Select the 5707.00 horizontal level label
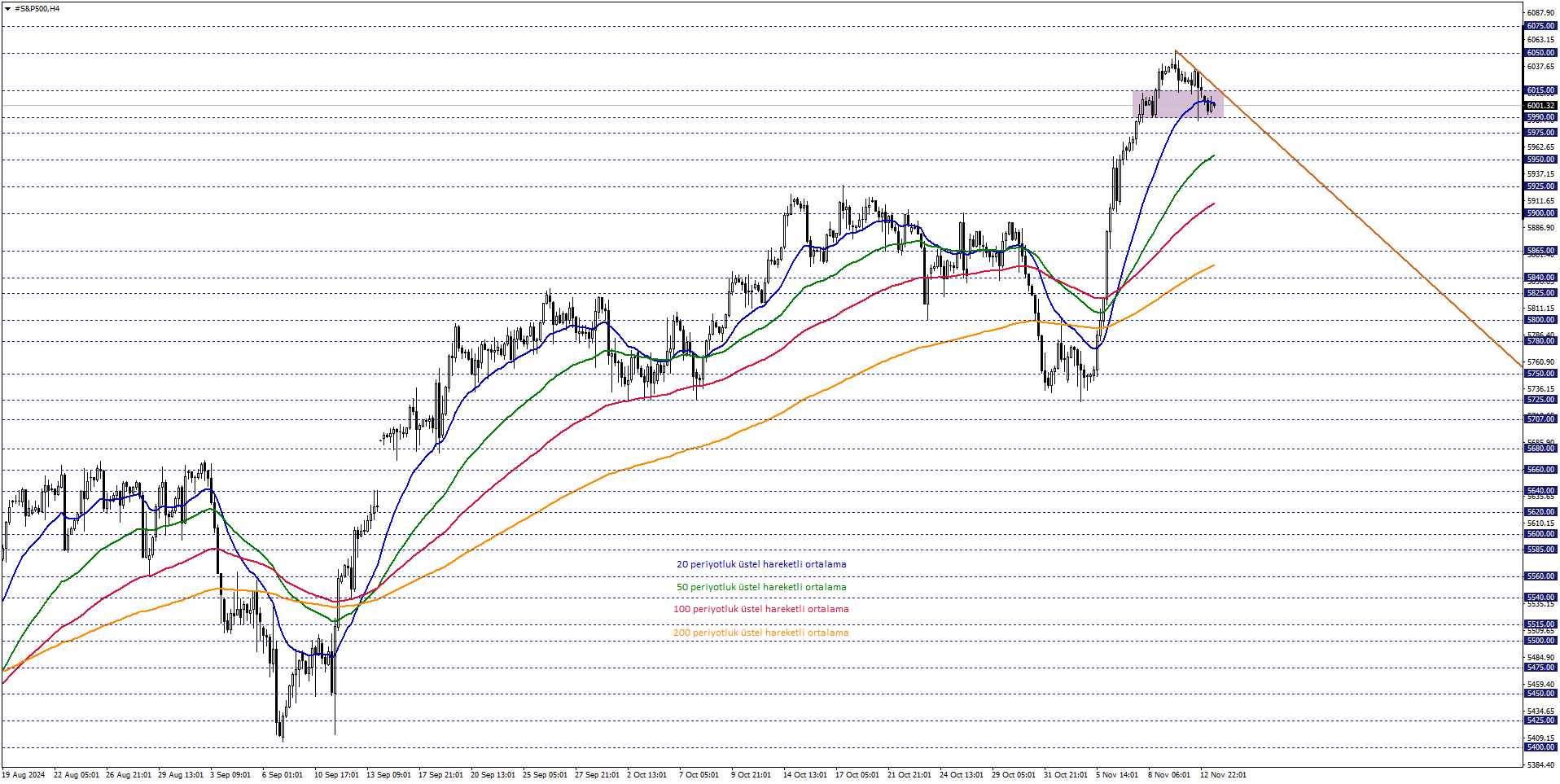The height and width of the screenshot is (784, 1560). (x=1540, y=419)
